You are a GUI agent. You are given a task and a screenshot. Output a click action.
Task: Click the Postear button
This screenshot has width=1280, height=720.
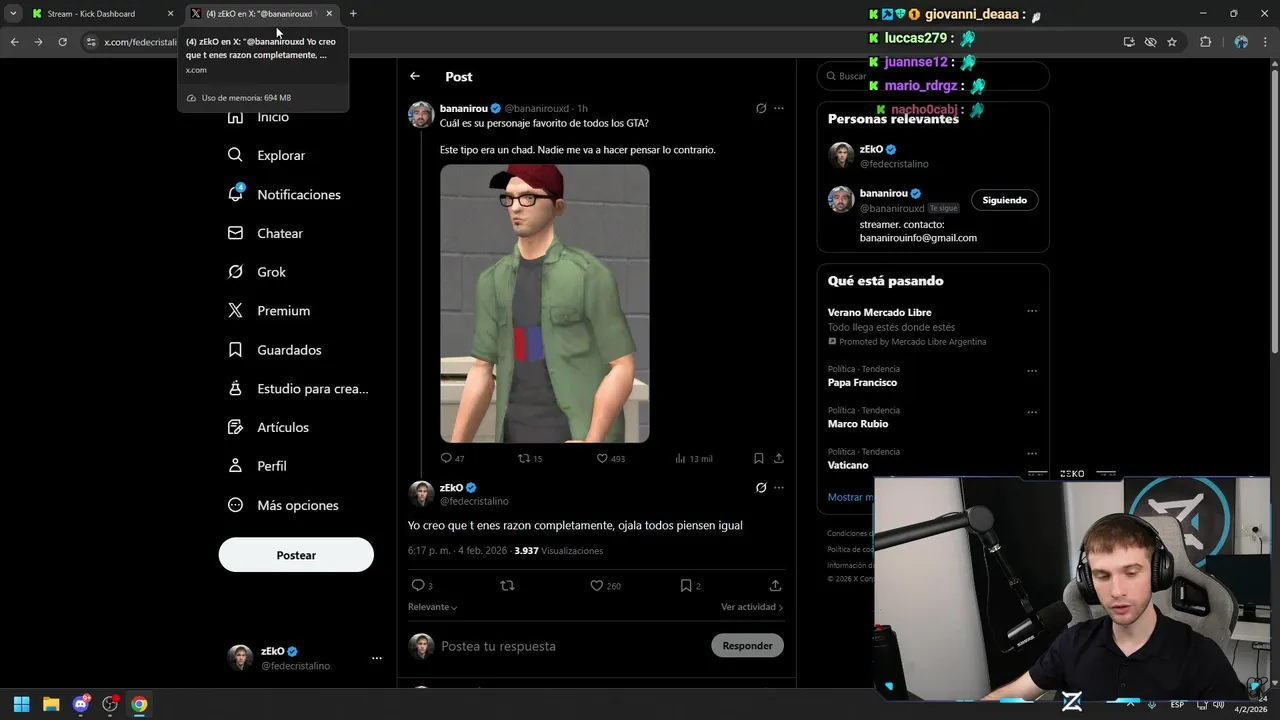[x=296, y=555]
